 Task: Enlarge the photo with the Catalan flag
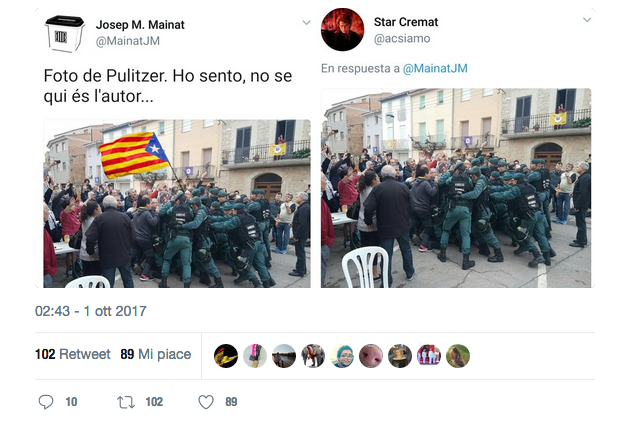click(177, 204)
